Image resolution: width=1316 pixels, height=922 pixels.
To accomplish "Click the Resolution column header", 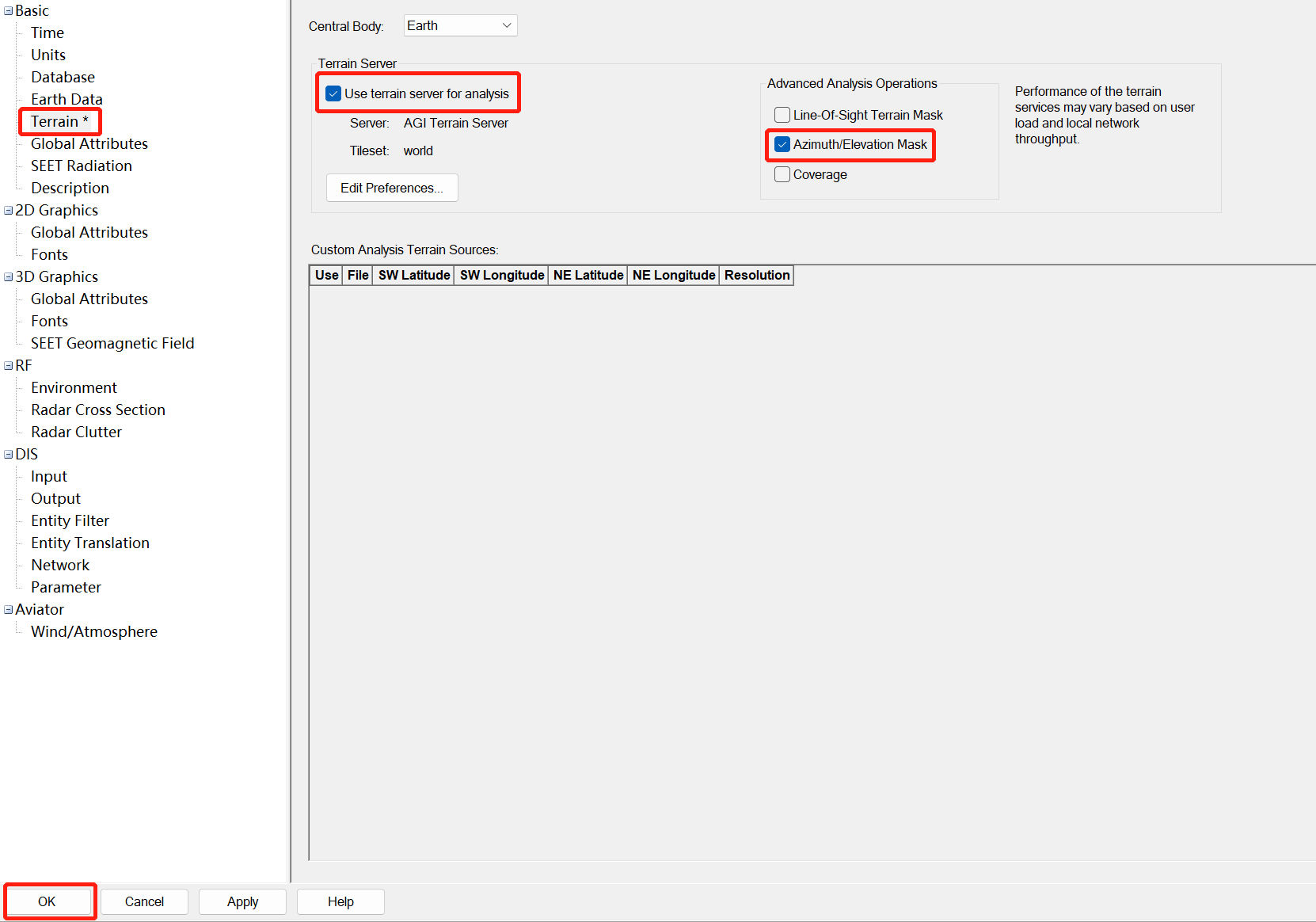I will click(x=757, y=275).
